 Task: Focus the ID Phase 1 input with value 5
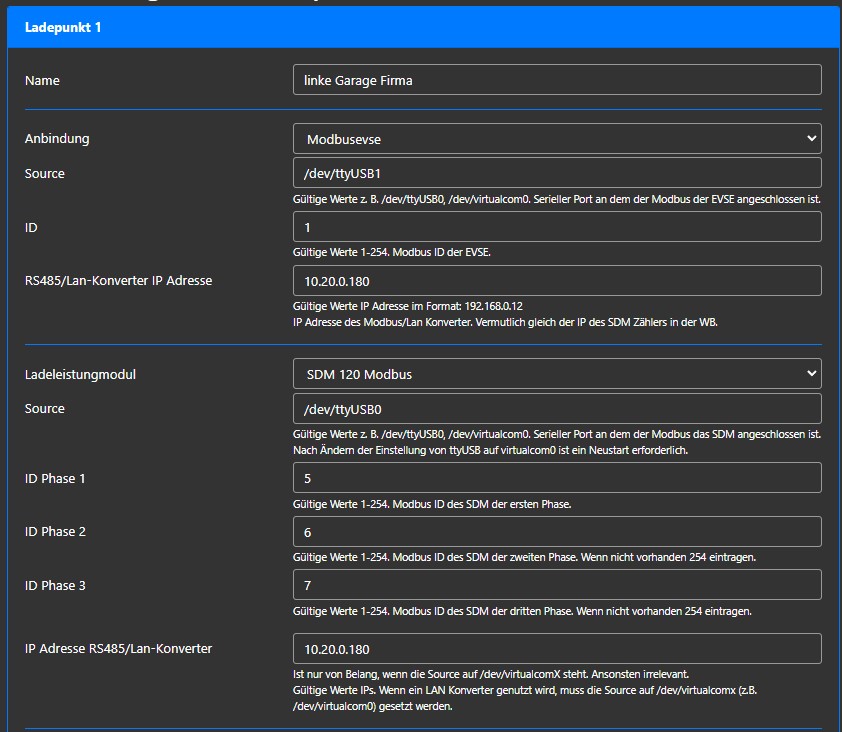click(x=557, y=478)
